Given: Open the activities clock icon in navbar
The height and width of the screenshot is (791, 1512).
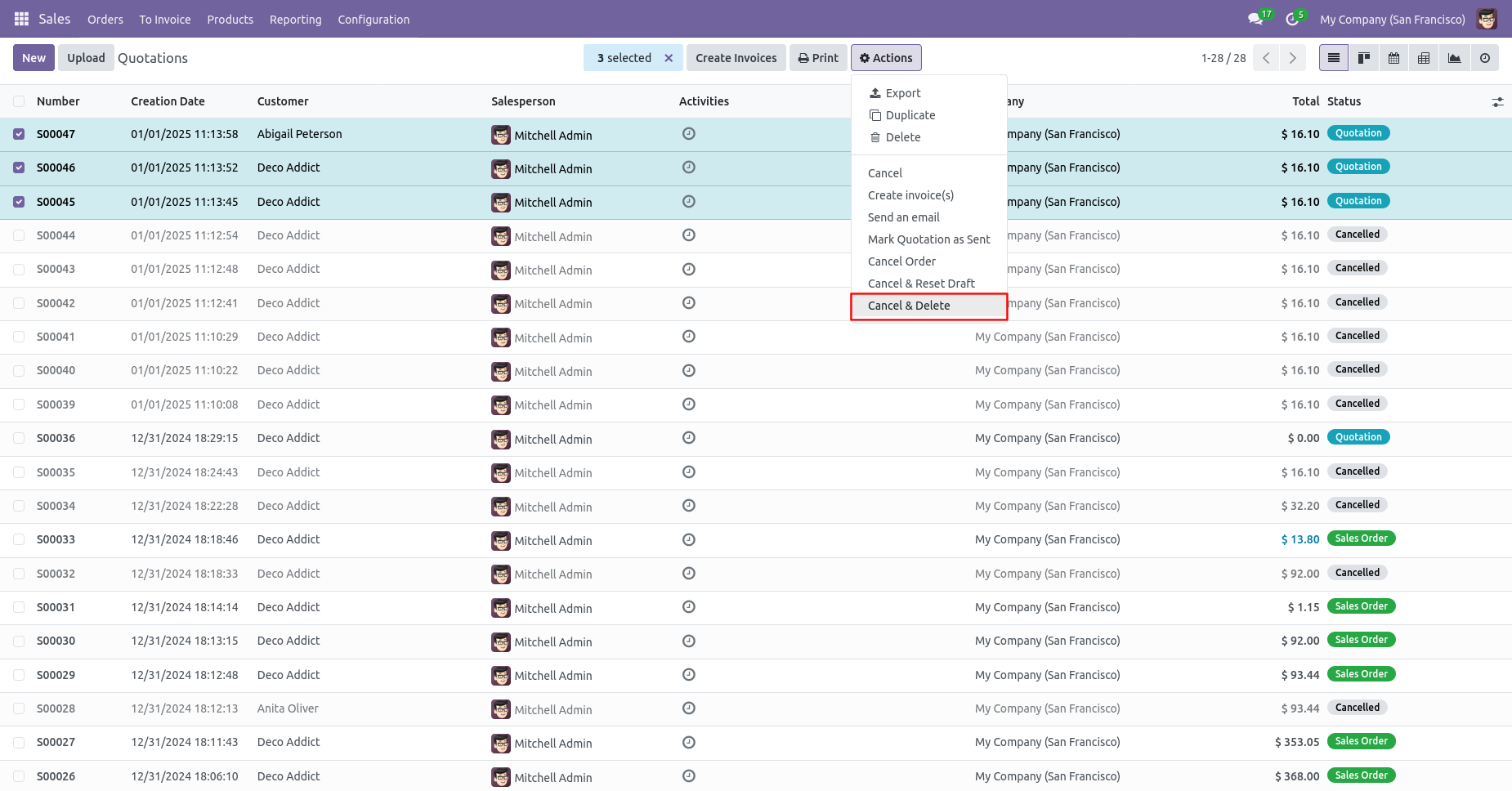Looking at the screenshot, I should coord(1292,19).
